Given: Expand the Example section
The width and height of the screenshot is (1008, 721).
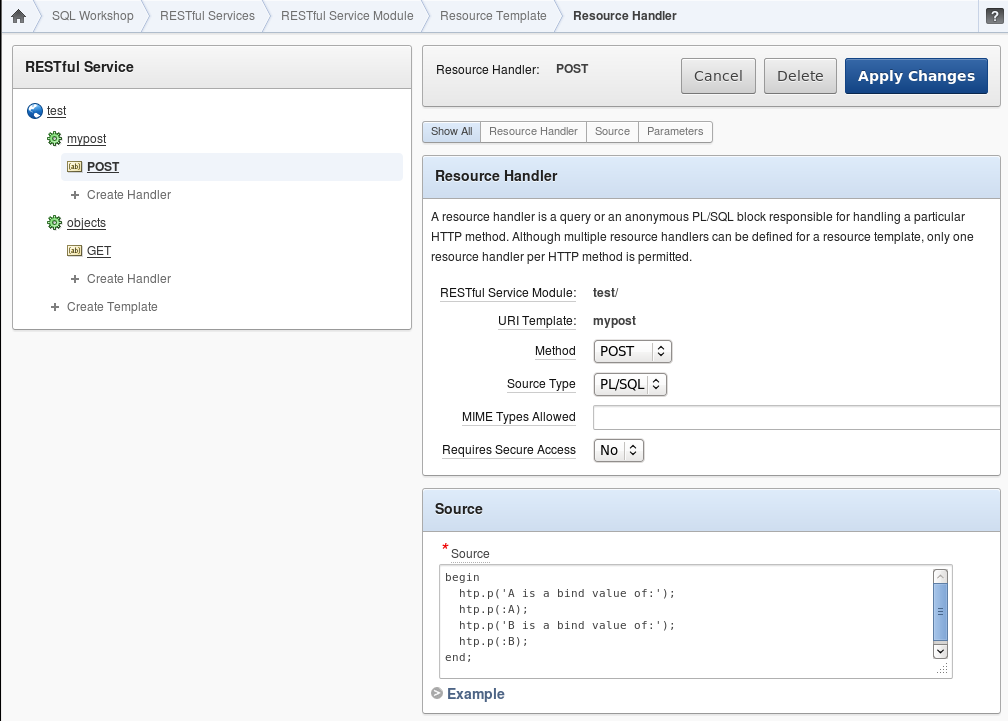Looking at the screenshot, I should point(437,694).
